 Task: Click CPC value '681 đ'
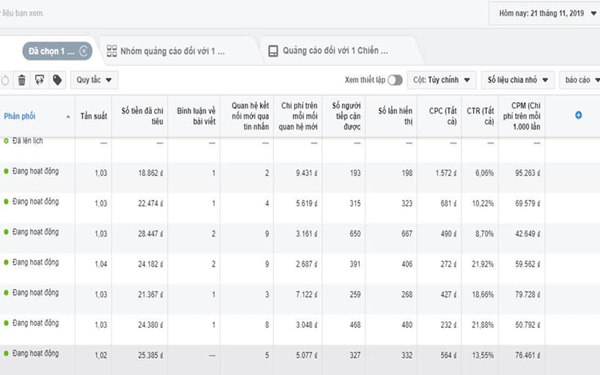[x=448, y=203]
